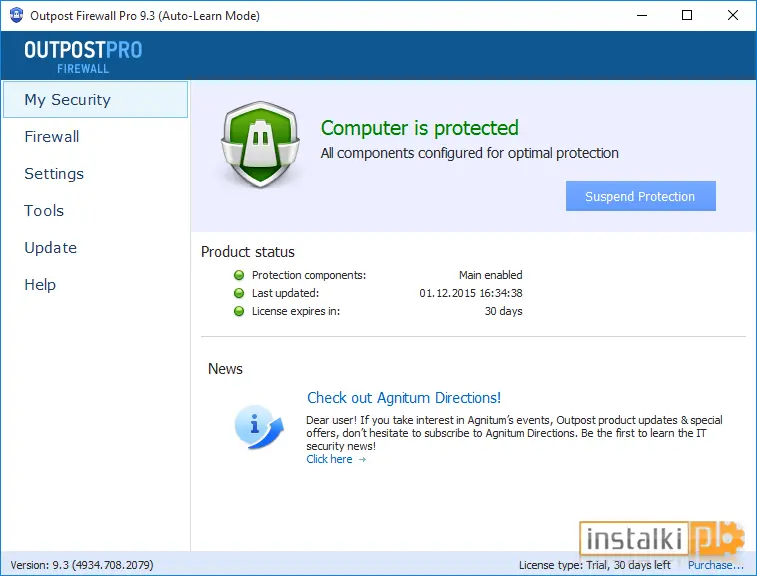Open the My Security section

click(95, 99)
